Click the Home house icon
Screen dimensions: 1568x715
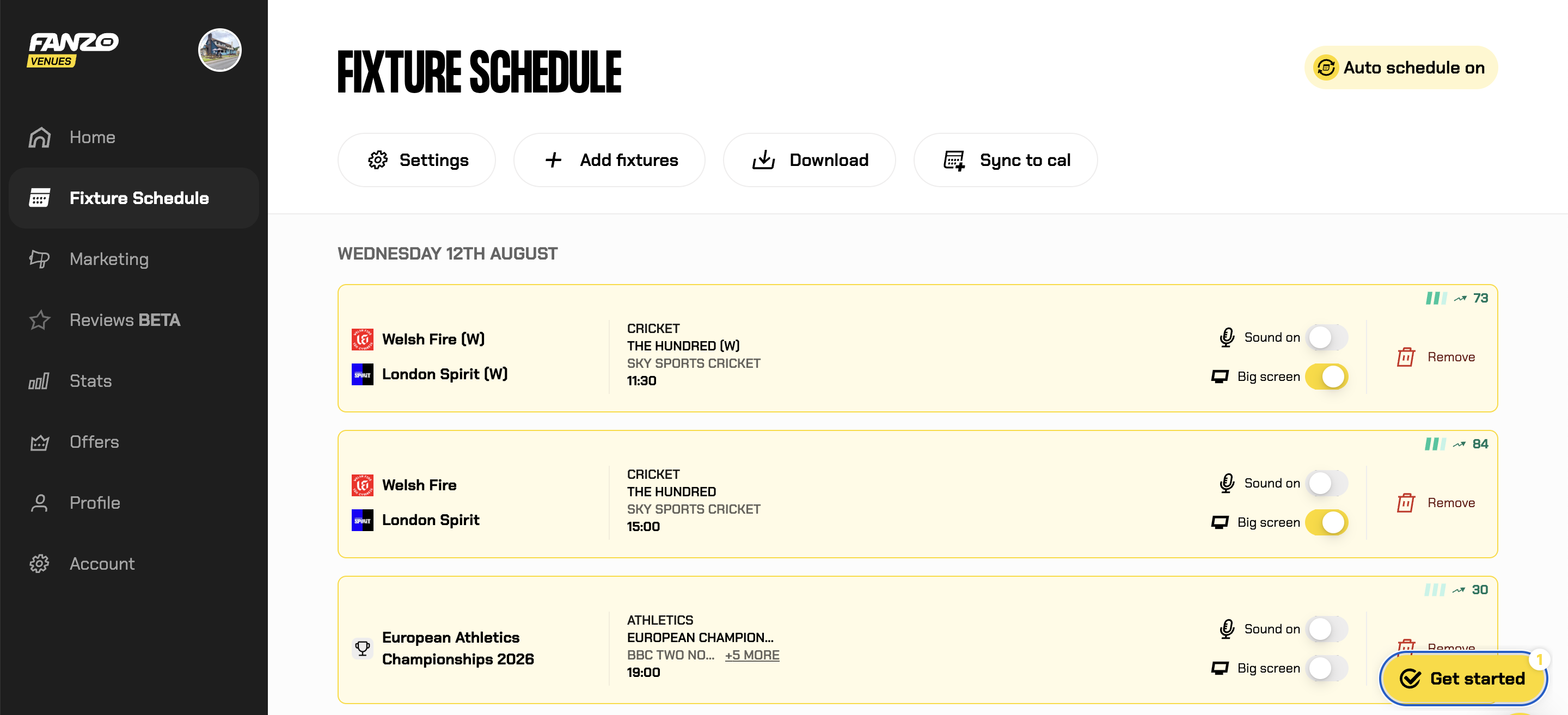click(40, 137)
